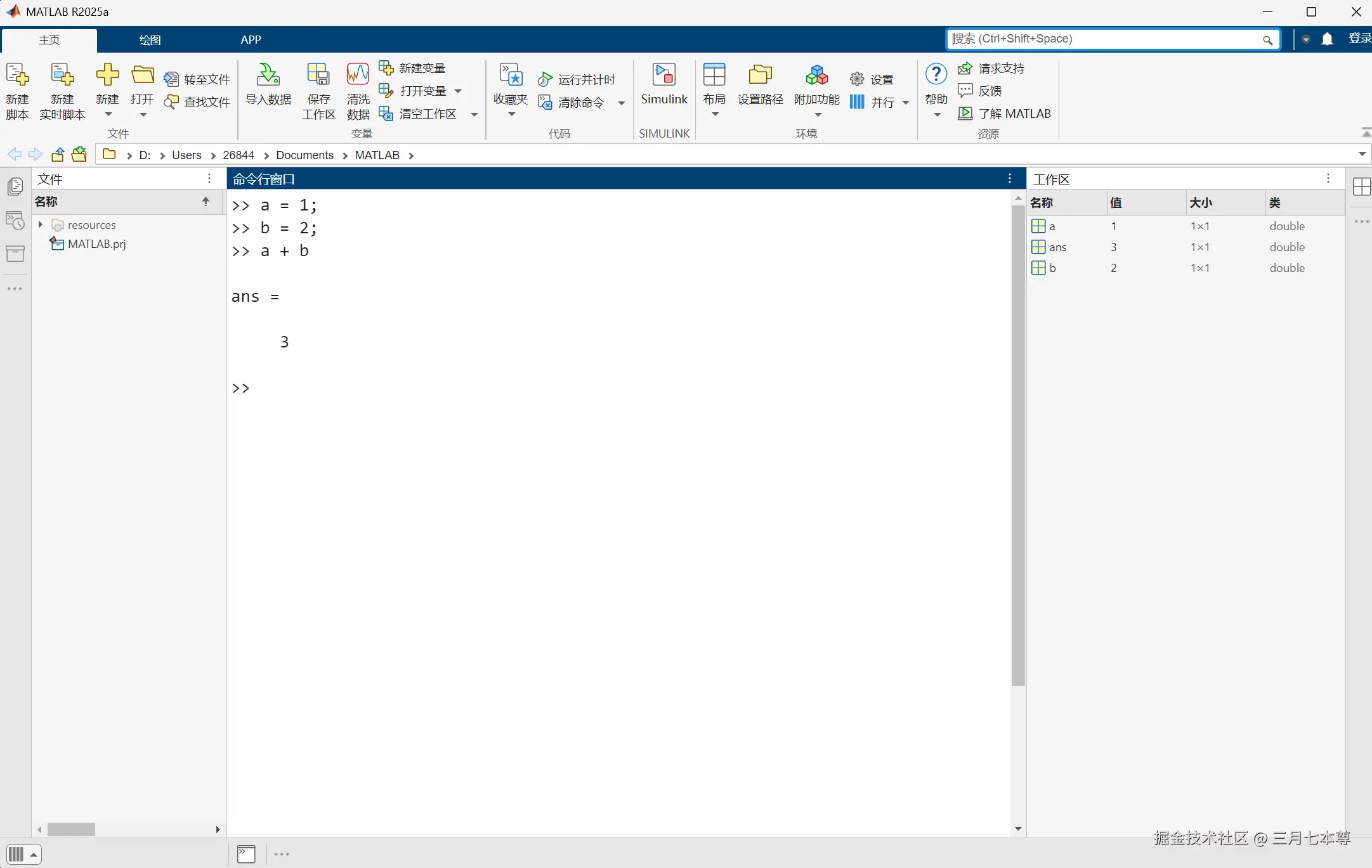Click the command window vertical scrollbar

click(x=1018, y=444)
